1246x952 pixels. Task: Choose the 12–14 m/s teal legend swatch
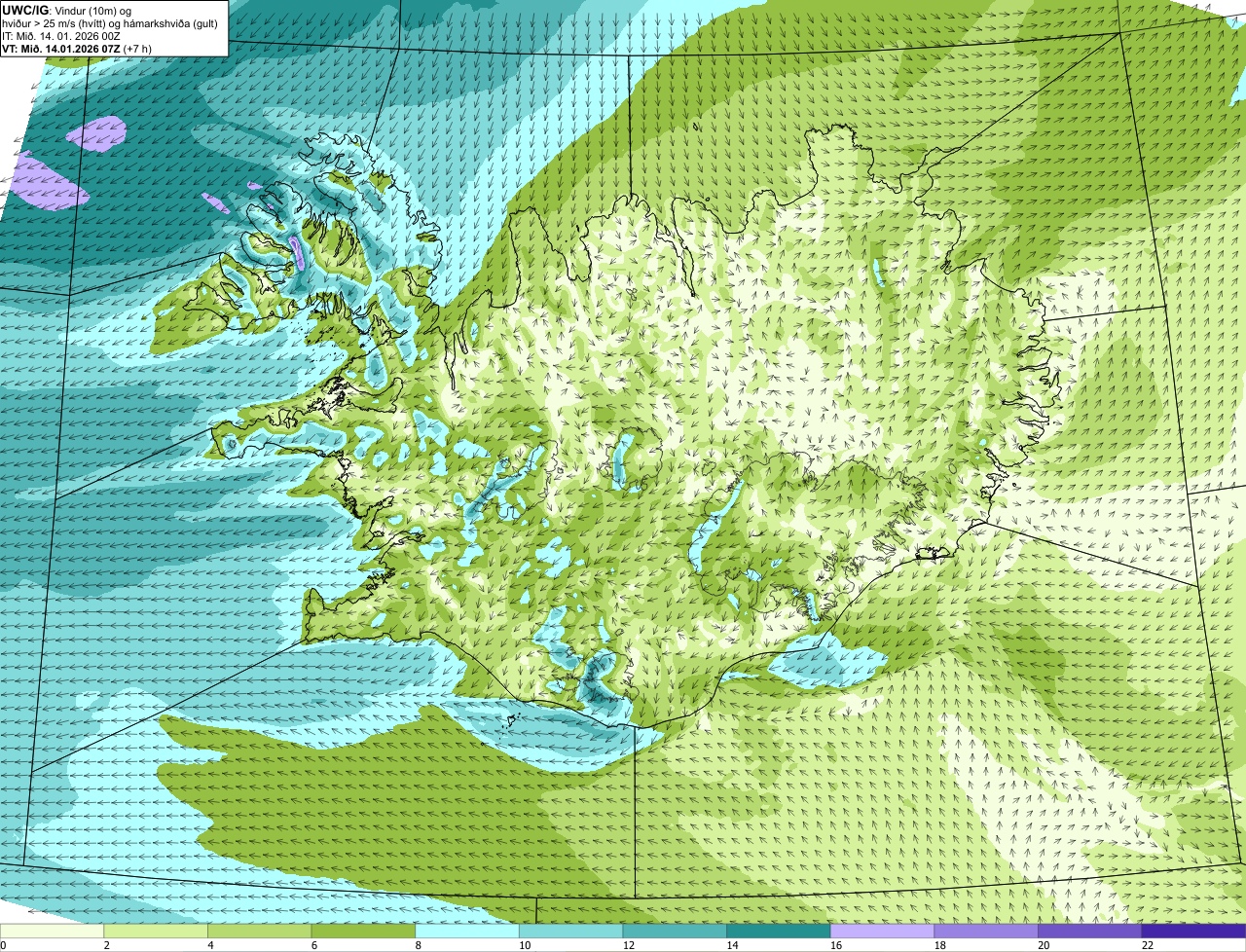coord(675,932)
